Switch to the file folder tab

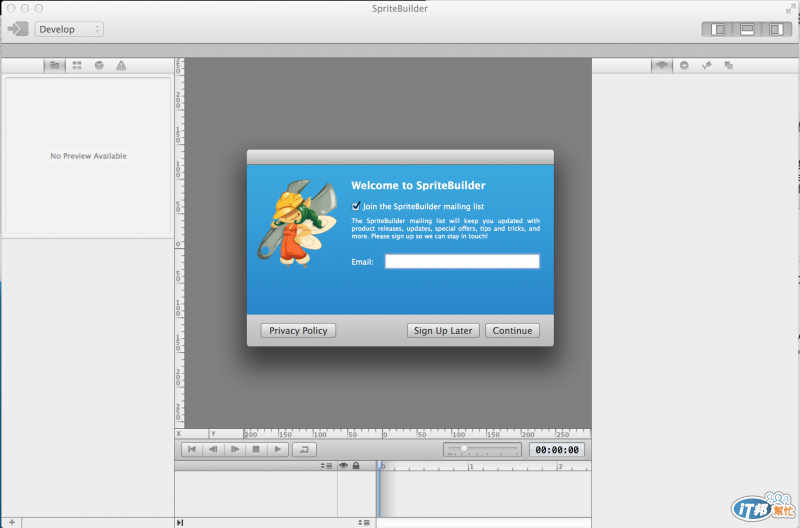pos(55,65)
